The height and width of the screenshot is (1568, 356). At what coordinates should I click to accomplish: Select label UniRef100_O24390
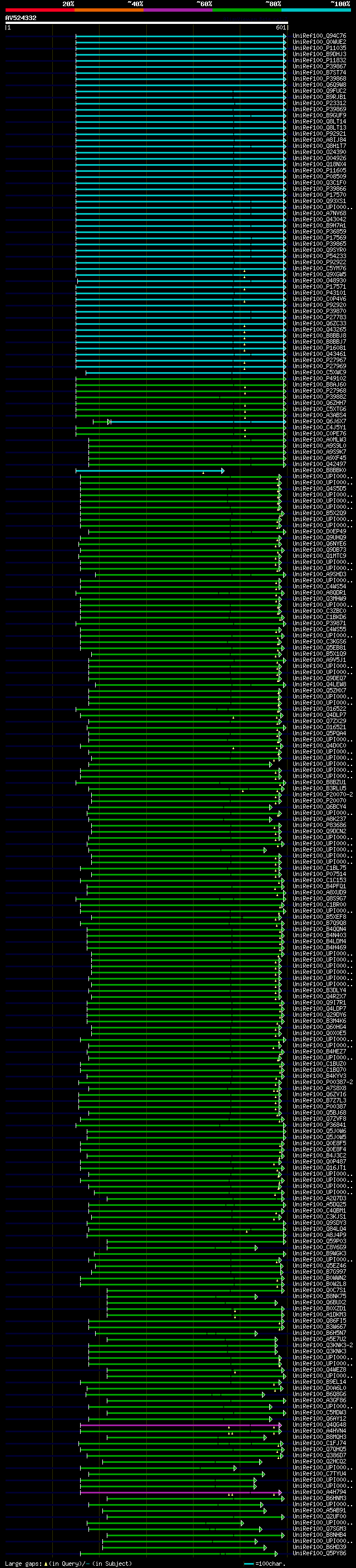319,152
